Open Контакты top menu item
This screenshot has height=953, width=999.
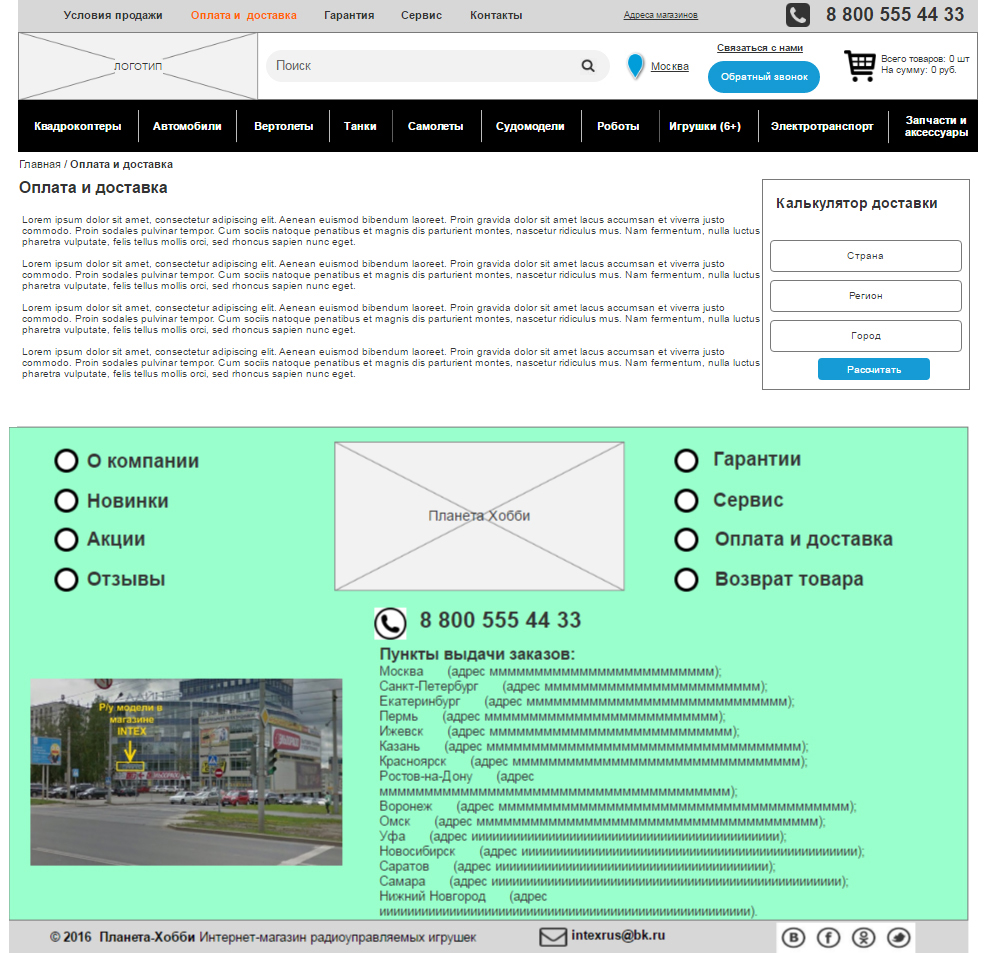496,15
